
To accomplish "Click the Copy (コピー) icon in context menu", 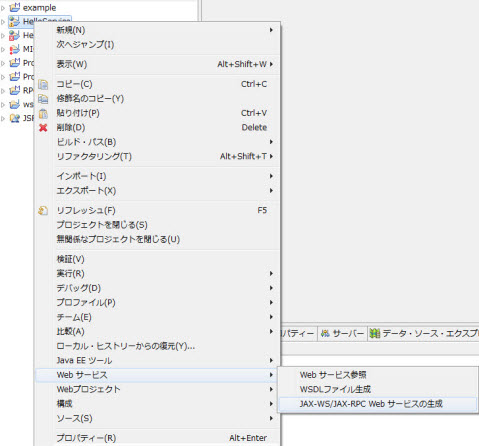I will (x=43, y=84).
